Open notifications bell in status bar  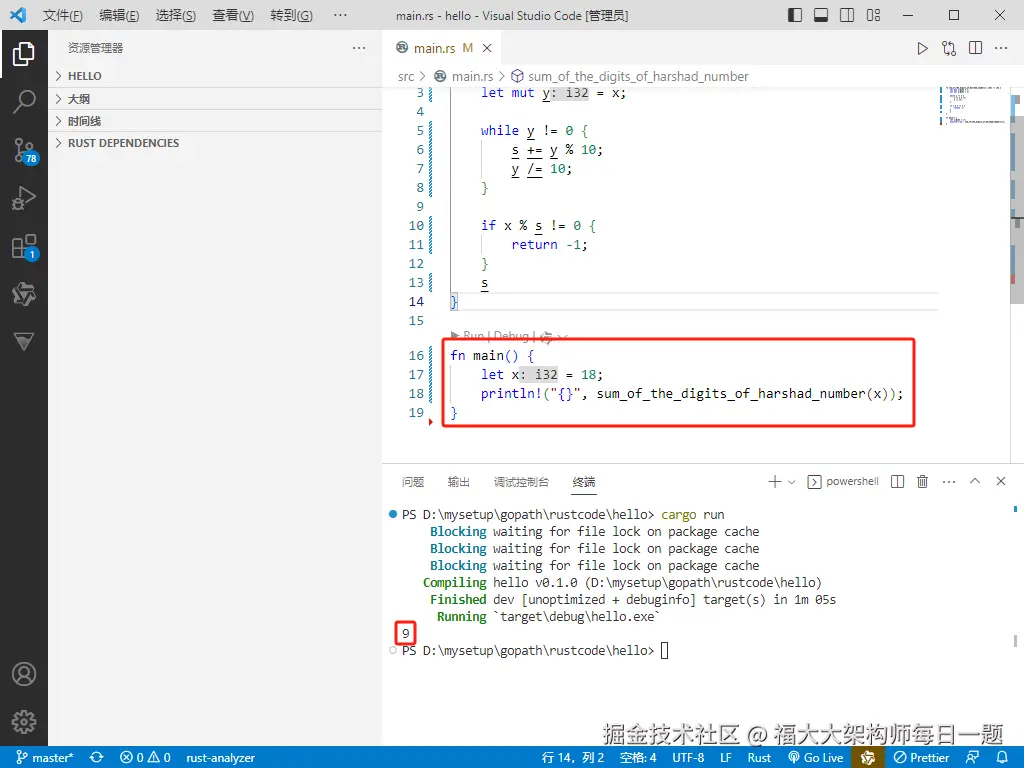pos(1002,758)
